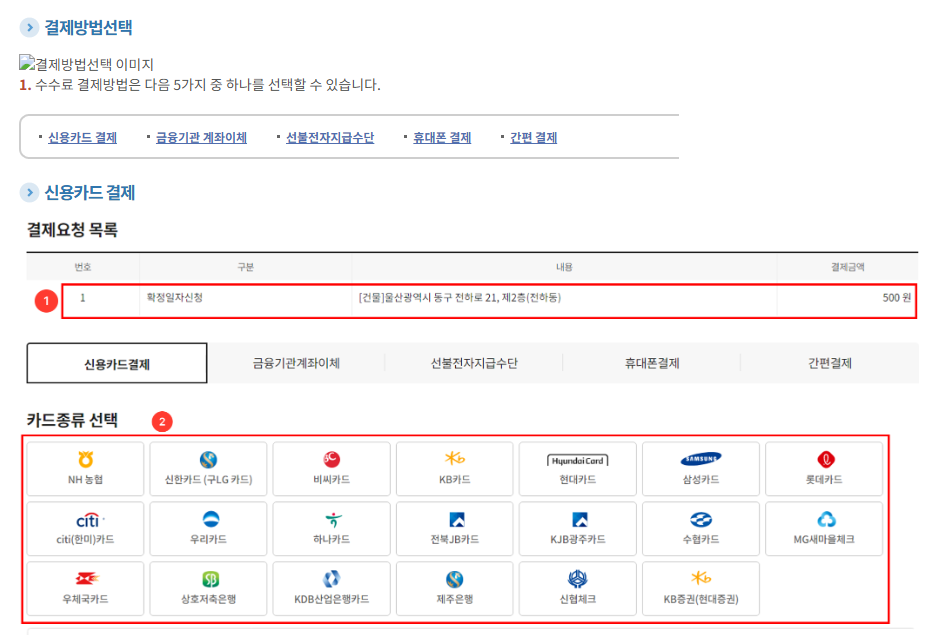This screenshot has height=635, width=930.
Task: Follow the 신용카드 결제 link
Action: [82, 138]
